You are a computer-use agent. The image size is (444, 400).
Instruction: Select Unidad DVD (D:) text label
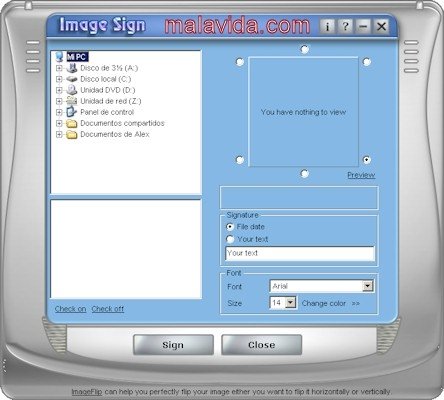tap(108, 90)
